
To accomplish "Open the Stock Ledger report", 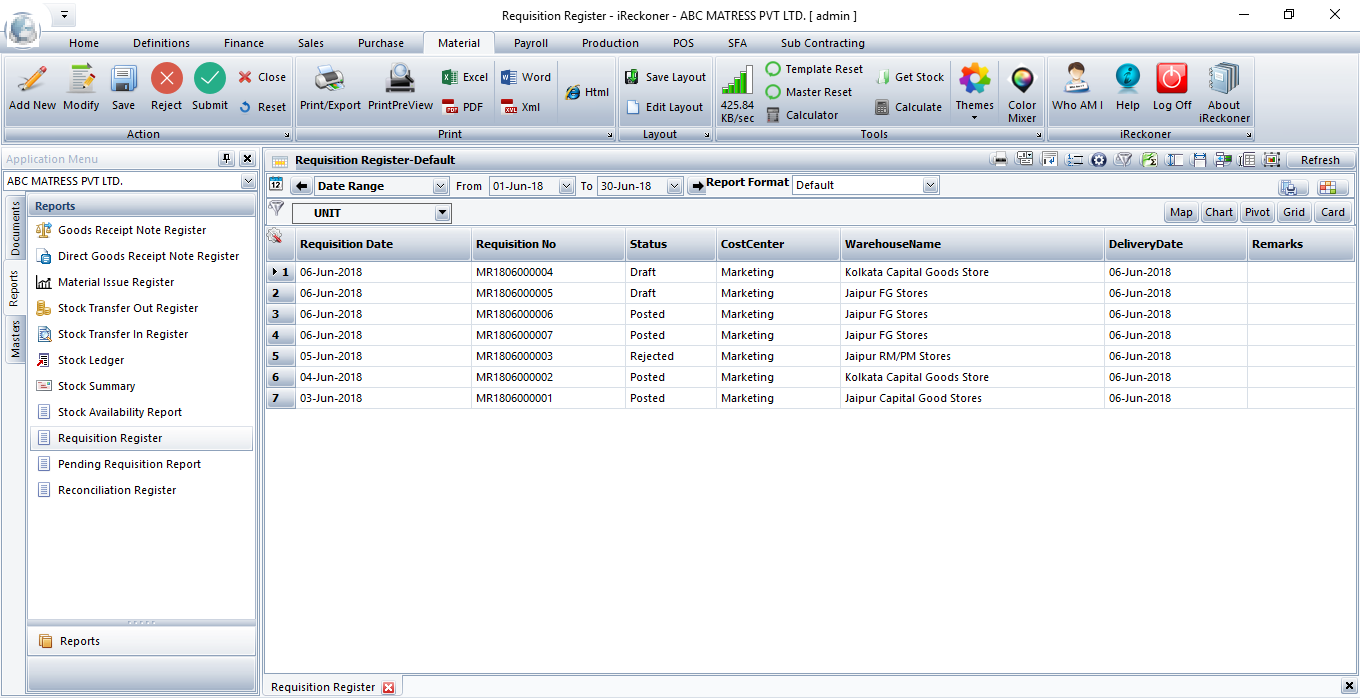I will click(x=91, y=360).
